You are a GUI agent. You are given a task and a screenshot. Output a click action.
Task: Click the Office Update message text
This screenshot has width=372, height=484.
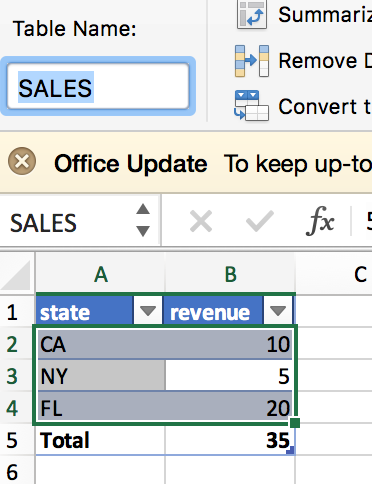click(297, 164)
